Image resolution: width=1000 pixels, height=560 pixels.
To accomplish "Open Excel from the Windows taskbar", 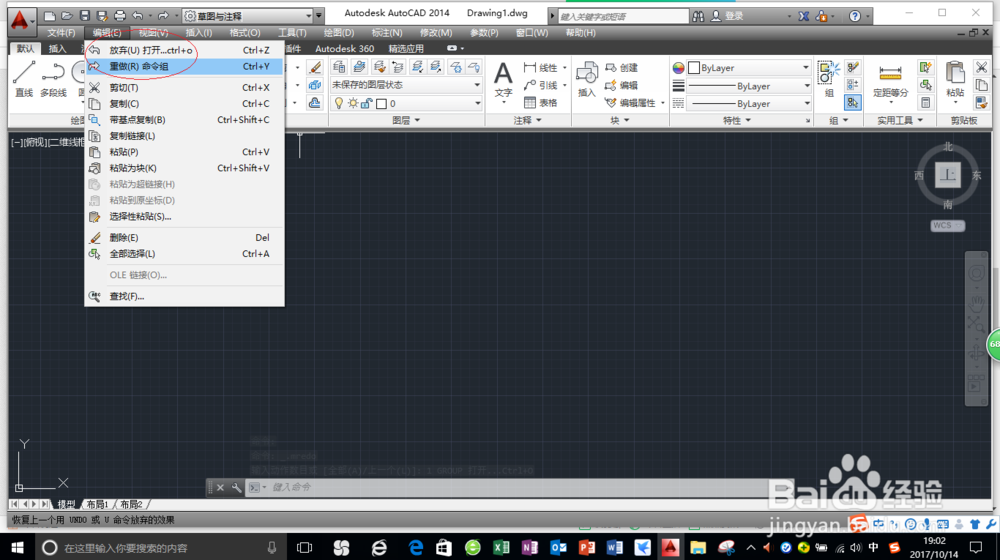I will coord(501,547).
